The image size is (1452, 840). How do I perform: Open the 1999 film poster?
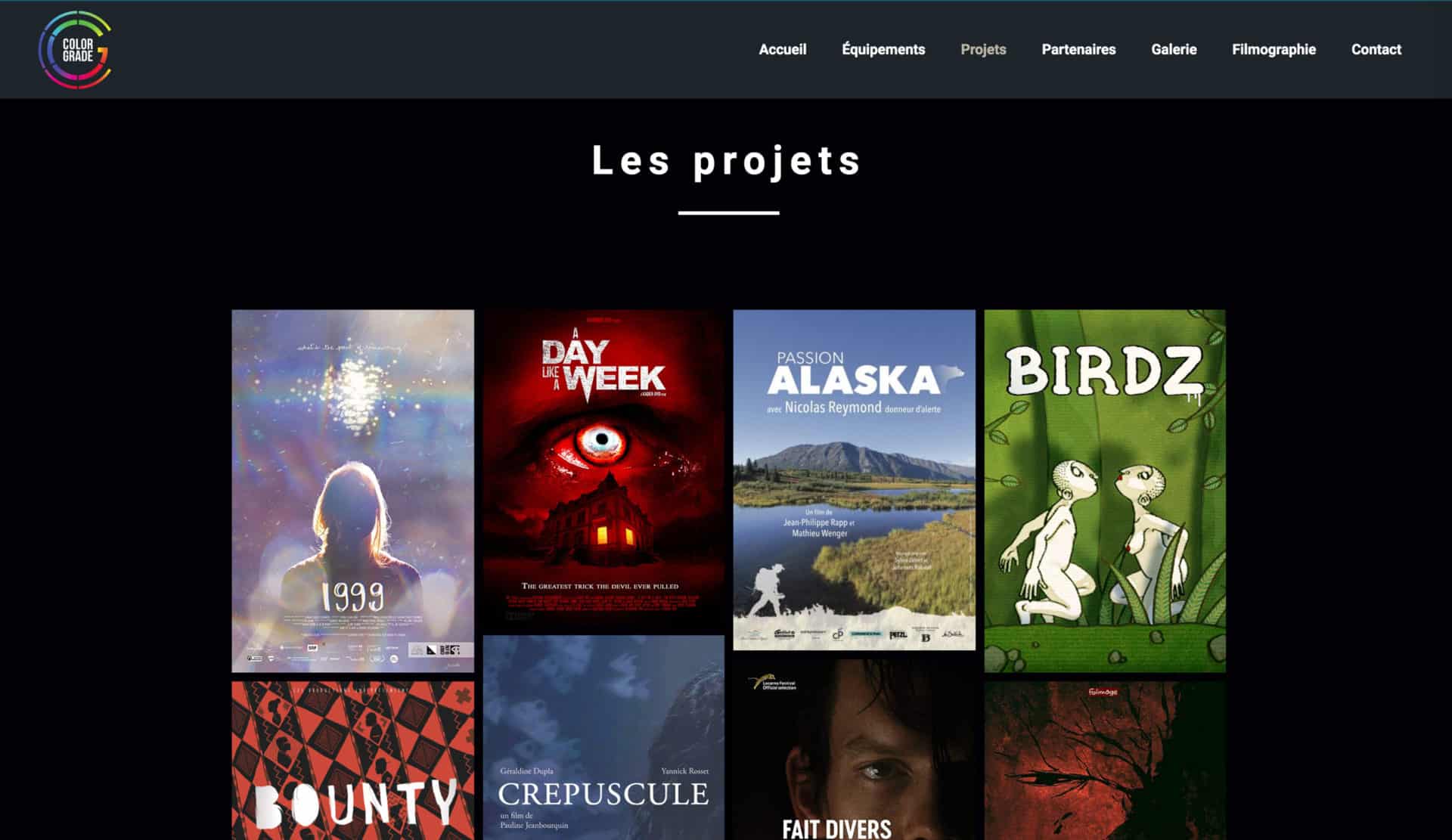point(352,491)
